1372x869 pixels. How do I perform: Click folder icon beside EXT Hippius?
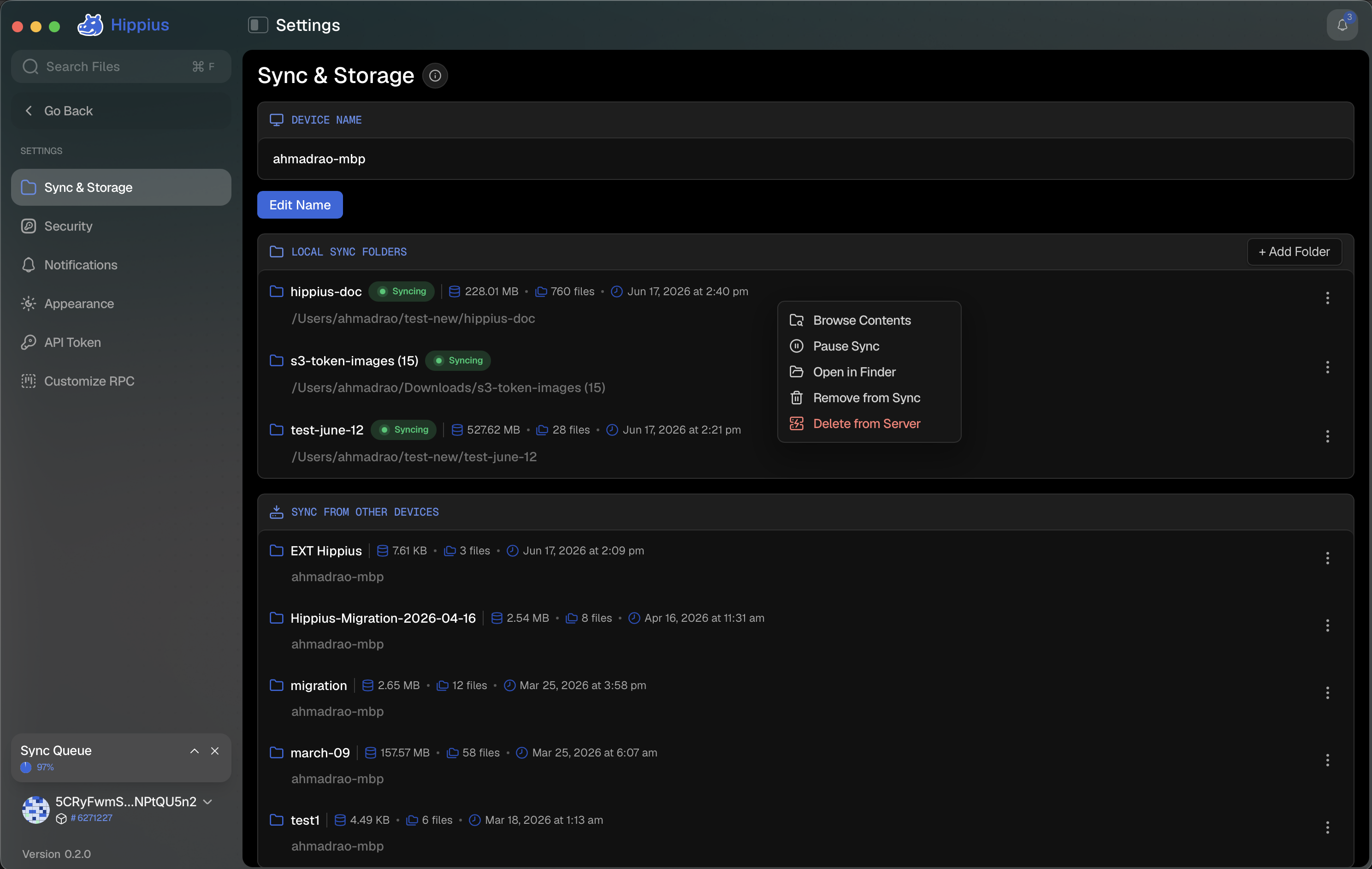[276, 550]
